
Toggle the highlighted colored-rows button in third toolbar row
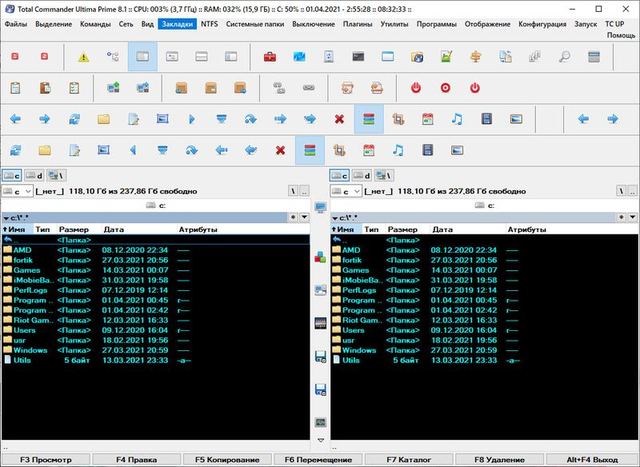point(368,120)
